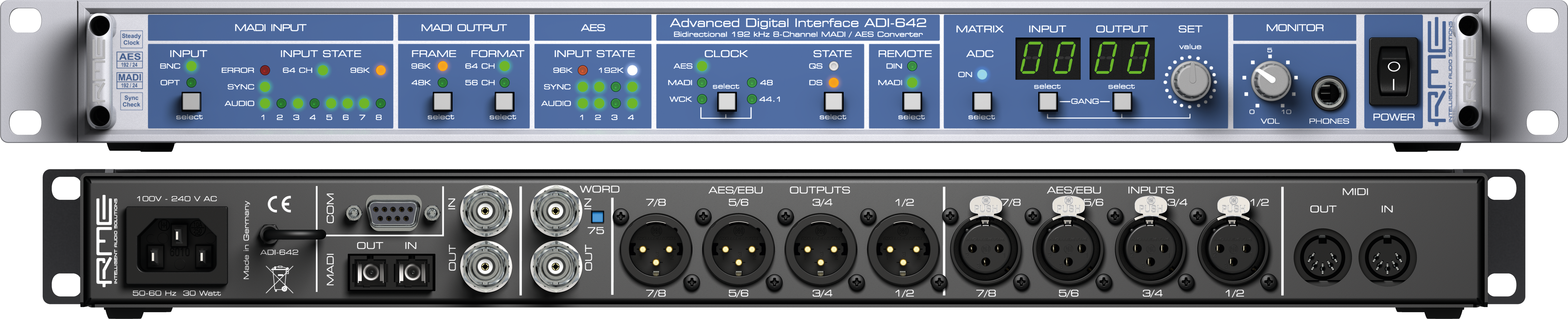This screenshot has width=1568, height=319.
Task: Click the MADI output 48K LED
Action: tap(443, 83)
